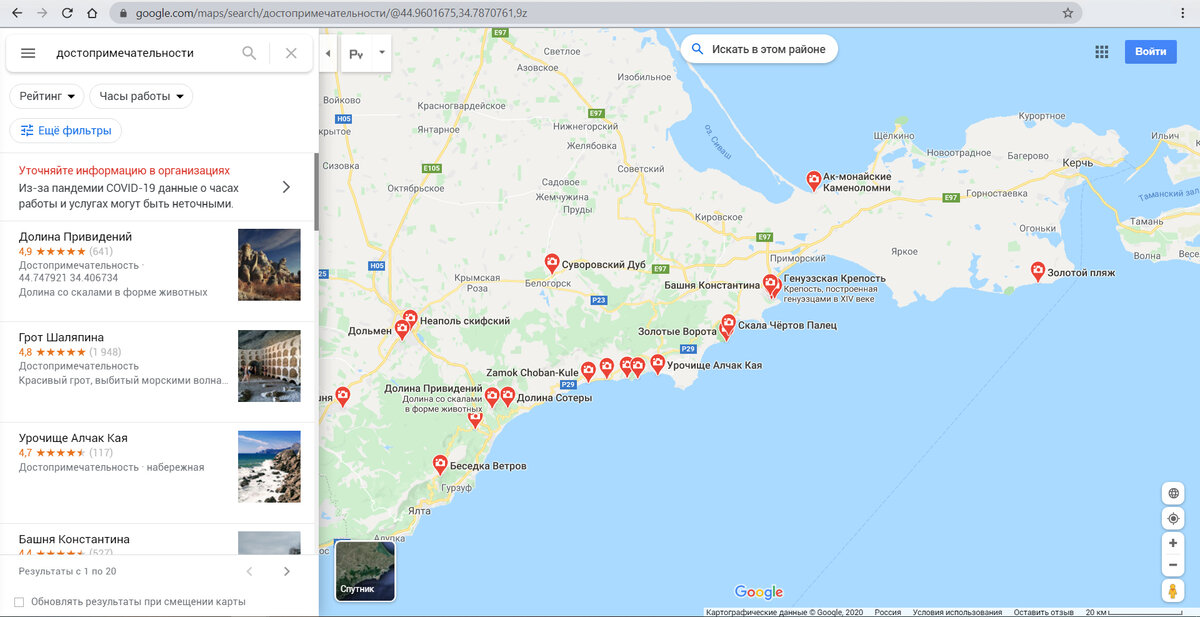The width and height of the screenshot is (1200, 617).
Task: Zoom in with the plus icon
Action: pos(1172,542)
